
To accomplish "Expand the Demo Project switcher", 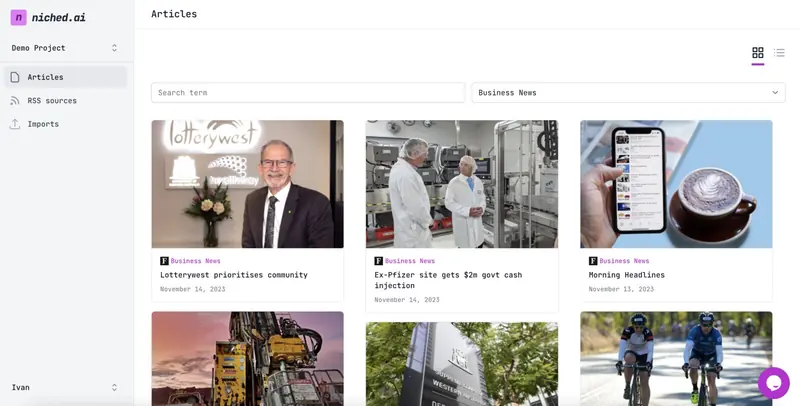I will coord(65,48).
